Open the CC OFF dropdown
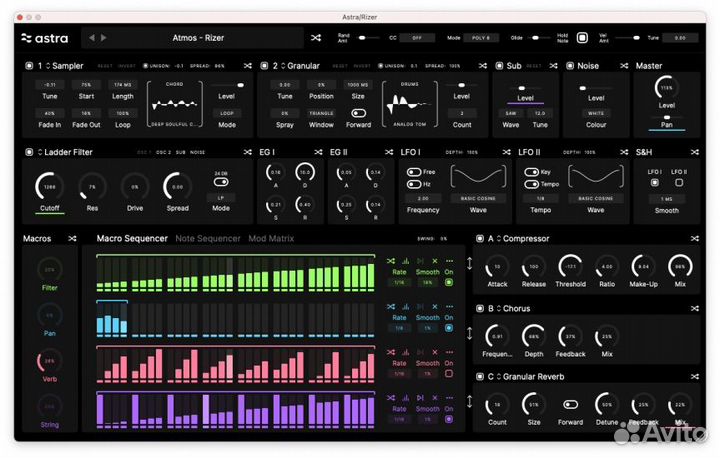Screen dimensions: 720x458 [x=417, y=38]
